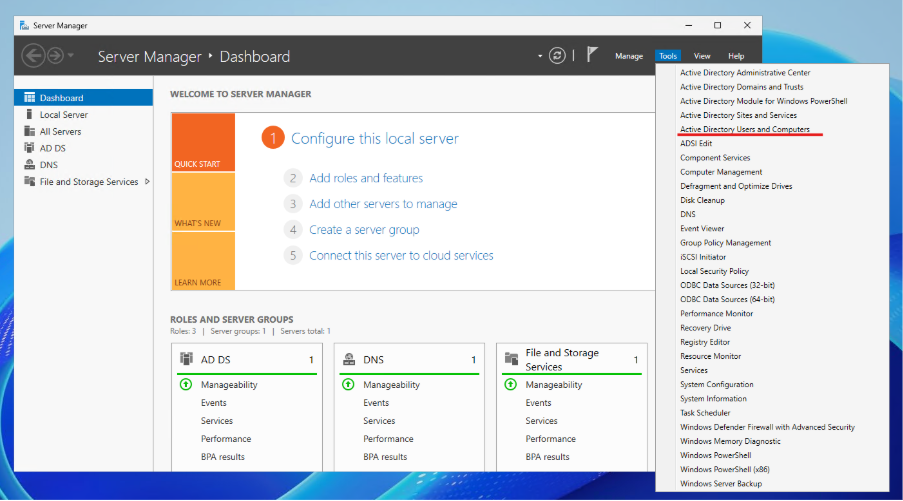This screenshot has height=501, width=903.
Task: Click the refresh icon in the header
Action: tap(558, 56)
